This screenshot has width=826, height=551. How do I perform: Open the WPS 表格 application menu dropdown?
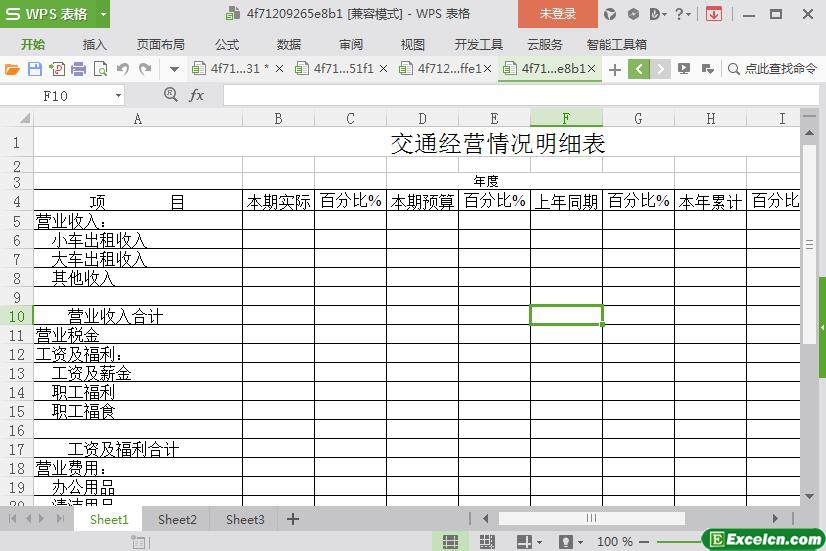(104, 14)
